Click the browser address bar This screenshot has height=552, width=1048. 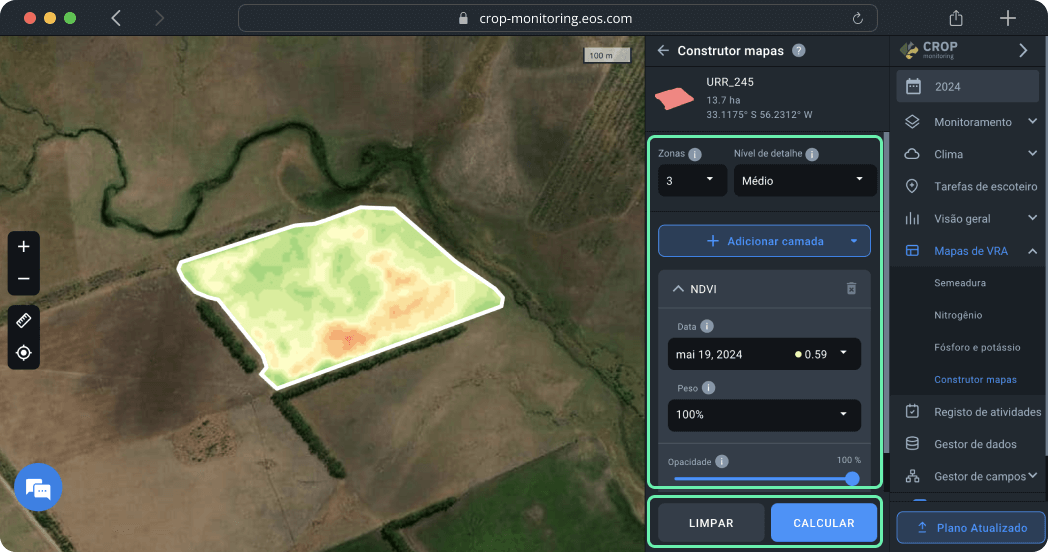[x=557, y=18]
